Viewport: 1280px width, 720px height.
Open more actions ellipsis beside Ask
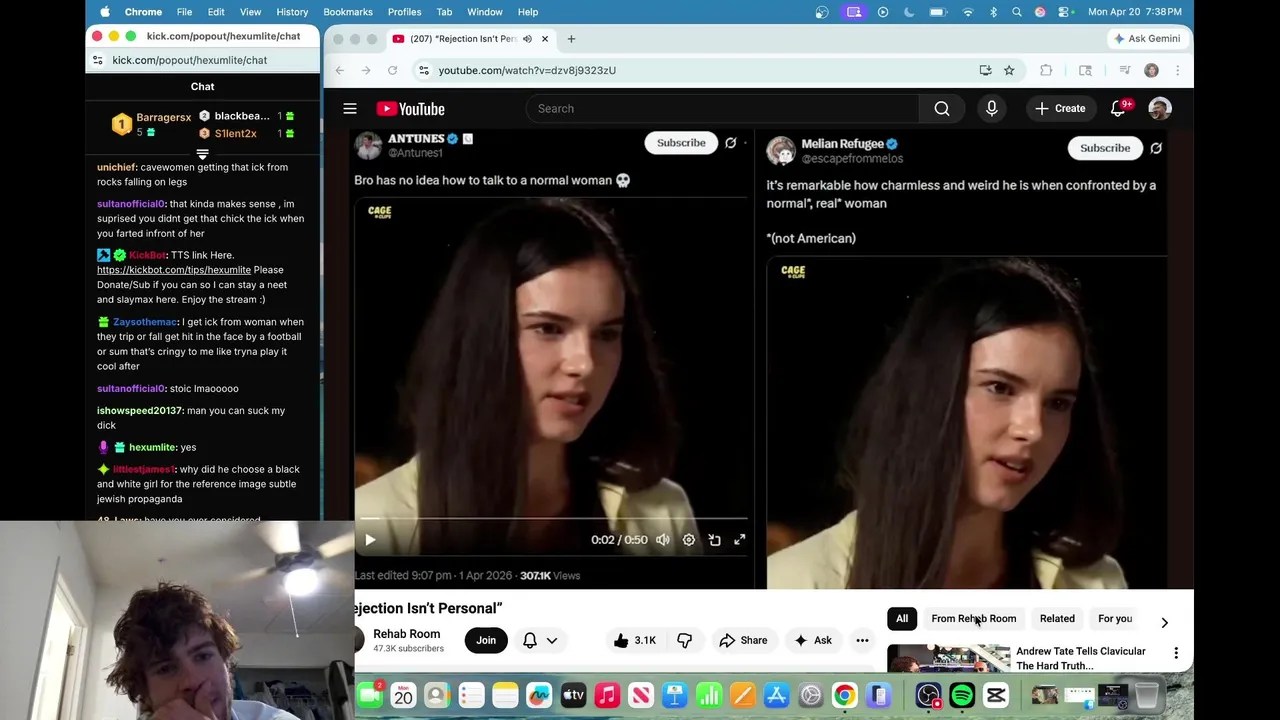[862, 640]
